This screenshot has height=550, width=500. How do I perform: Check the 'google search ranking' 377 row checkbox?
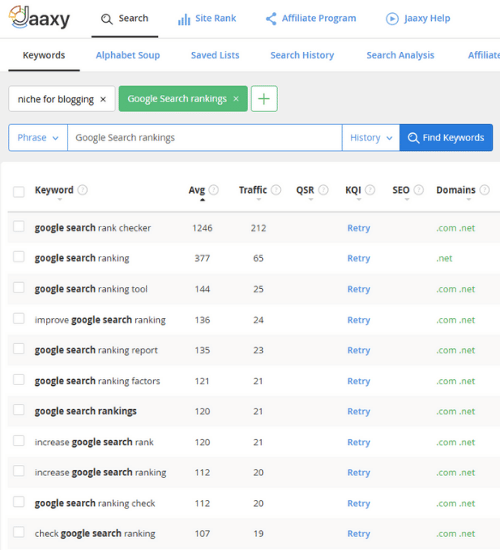click(19, 256)
